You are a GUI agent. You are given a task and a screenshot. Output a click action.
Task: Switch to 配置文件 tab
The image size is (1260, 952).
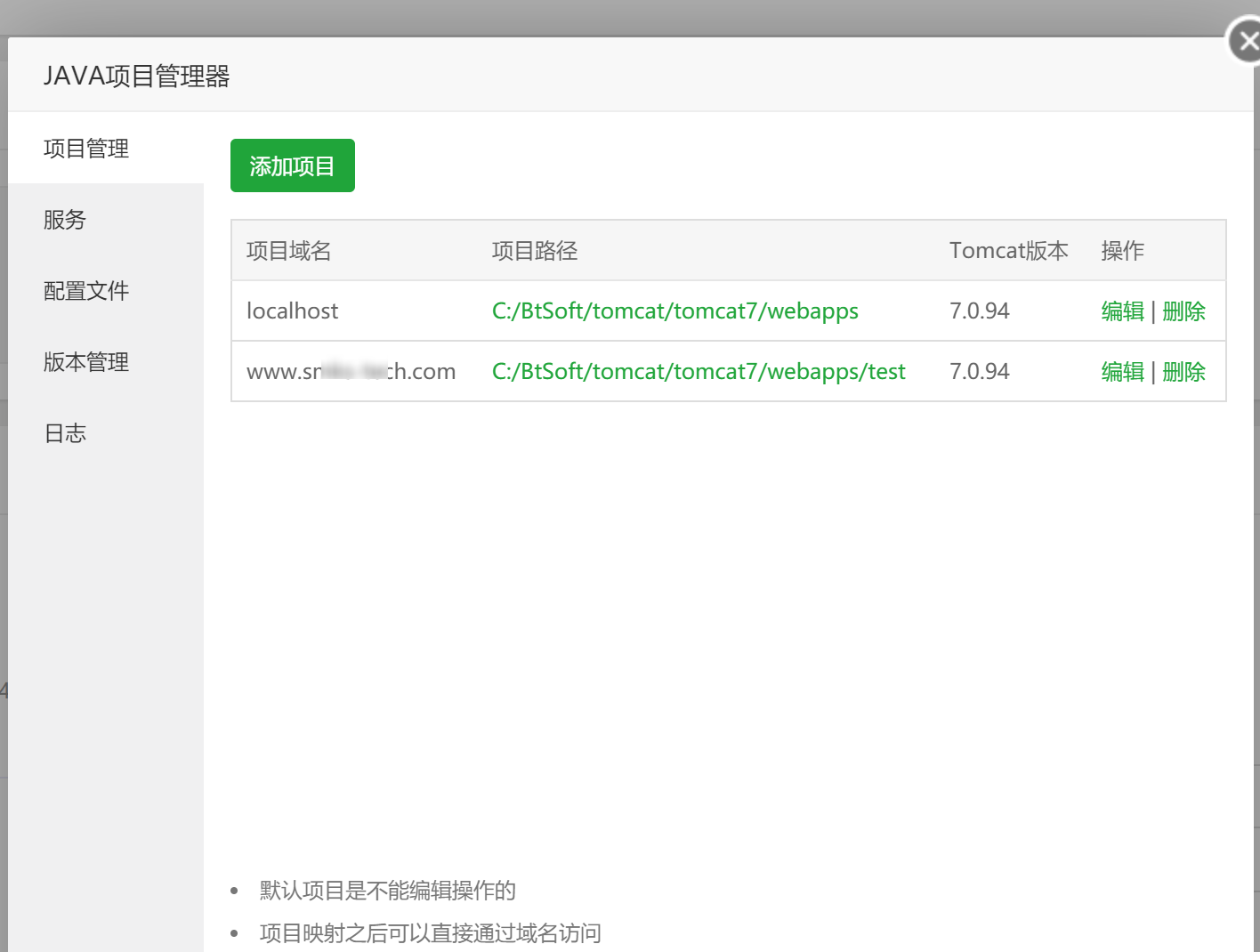click(x=106, y=290)
